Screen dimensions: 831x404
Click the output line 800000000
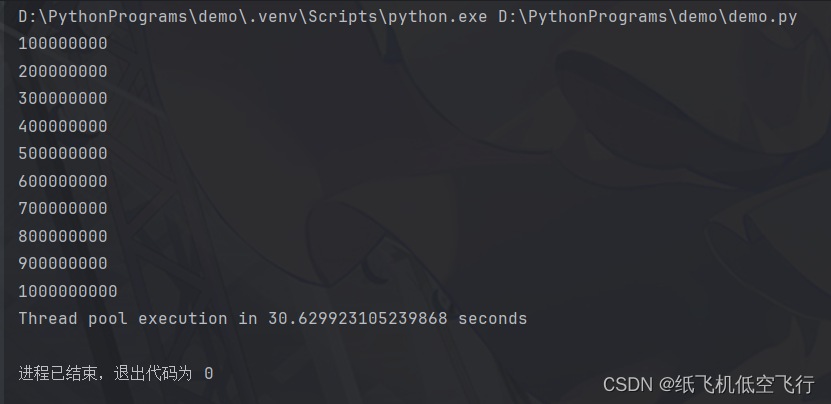(63, 236)
